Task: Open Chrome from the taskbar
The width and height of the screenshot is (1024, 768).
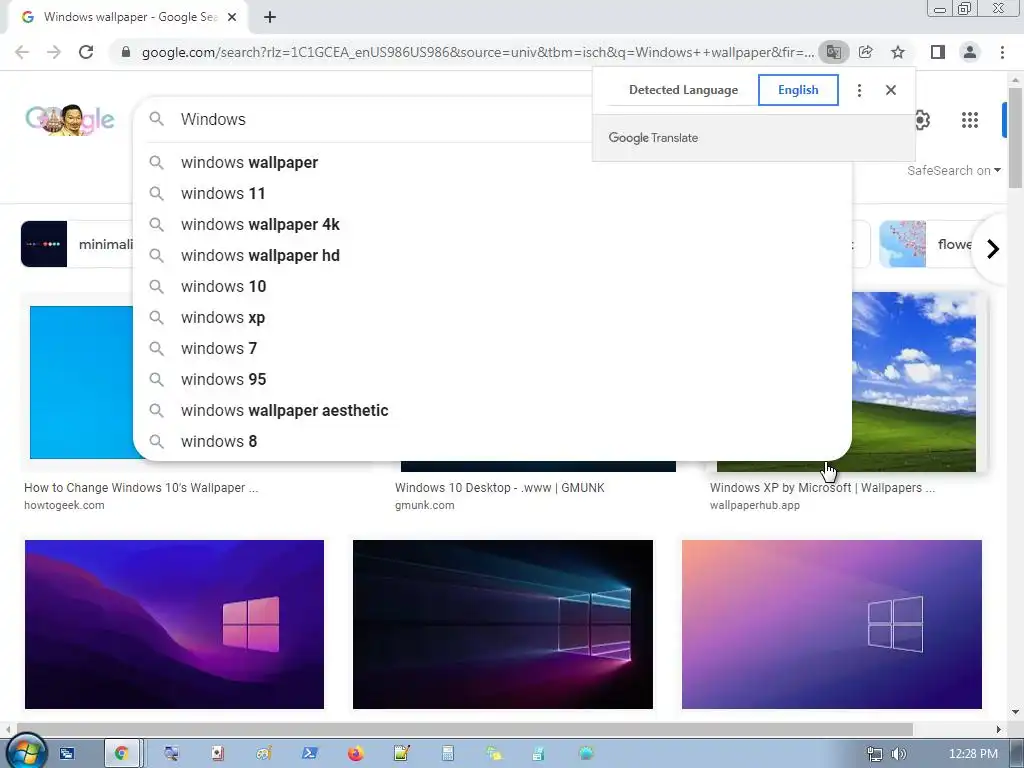Action: tap(121, 753)
